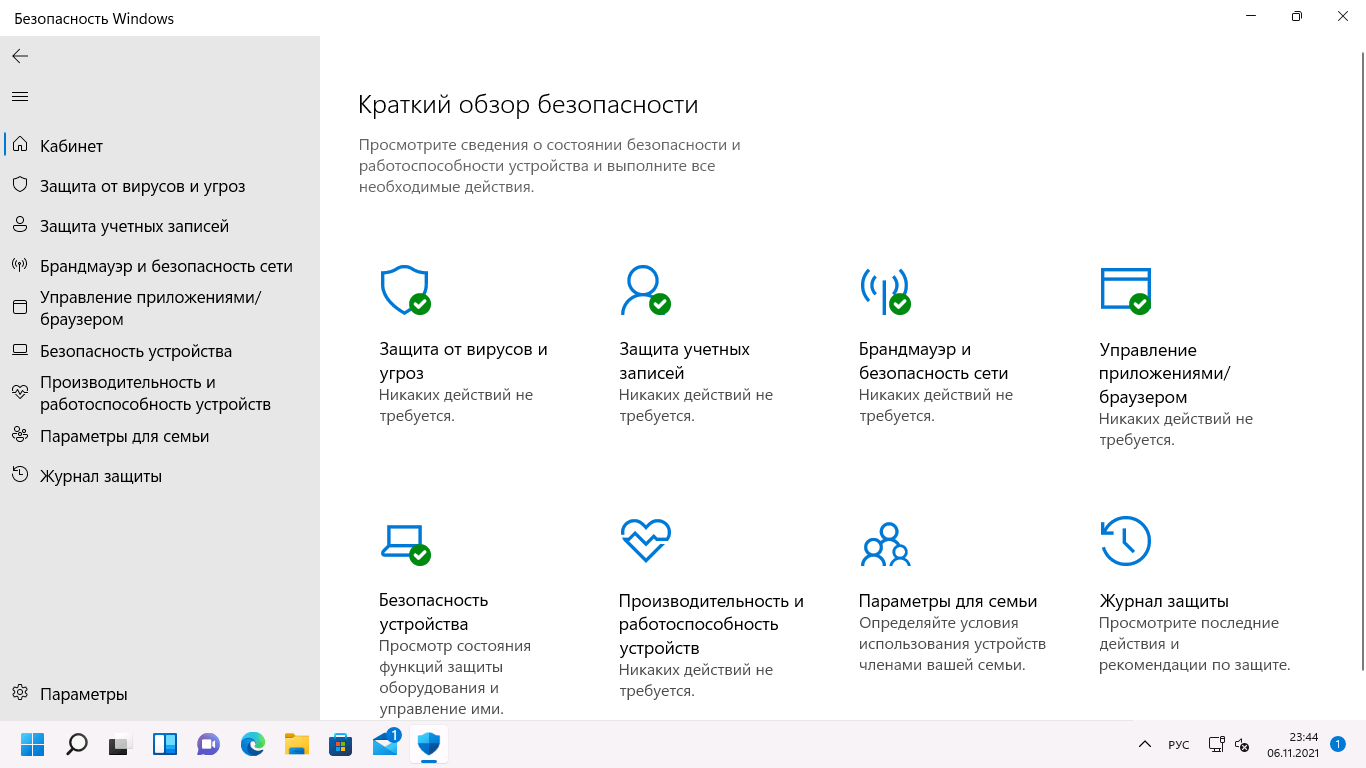The width and height of the screenshot is (1366, 768).
Task: Click tile title Управление приложениями/браузером
Action: point(1165,373)
